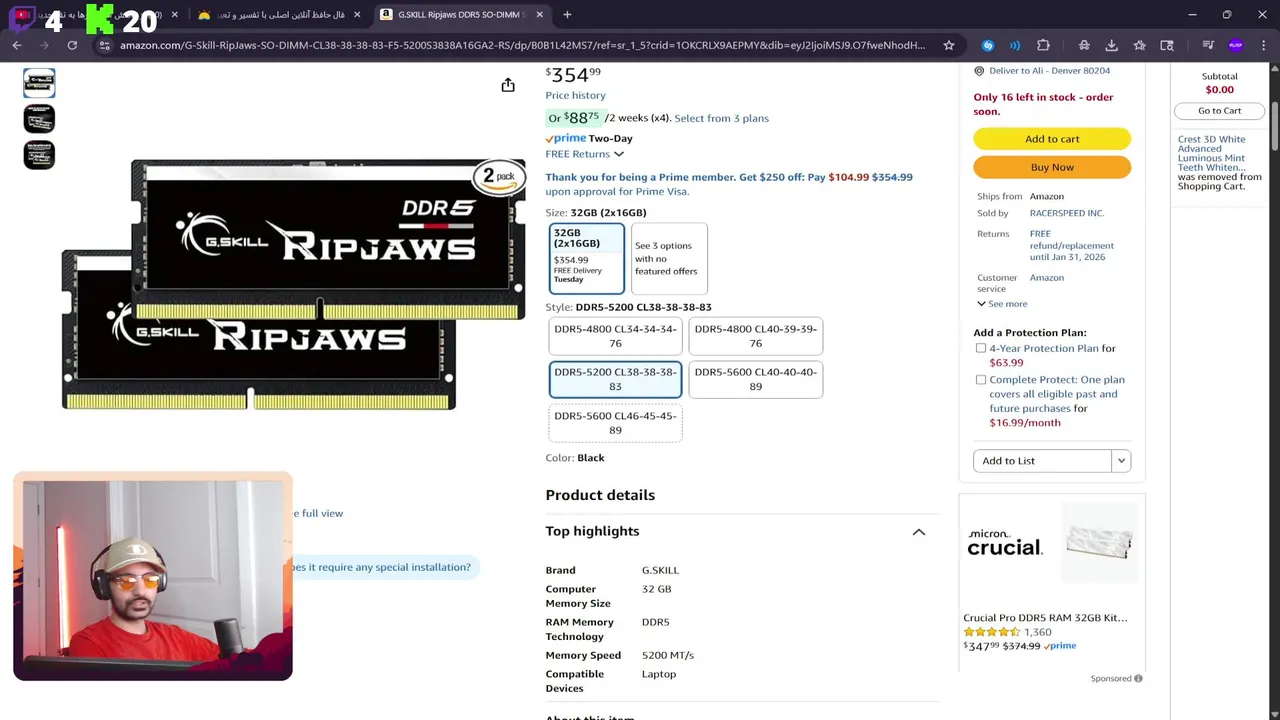The height and width of the screenshot is (720, 1280).
Task: Click the Share icon above product image
Action: (508, 85)
